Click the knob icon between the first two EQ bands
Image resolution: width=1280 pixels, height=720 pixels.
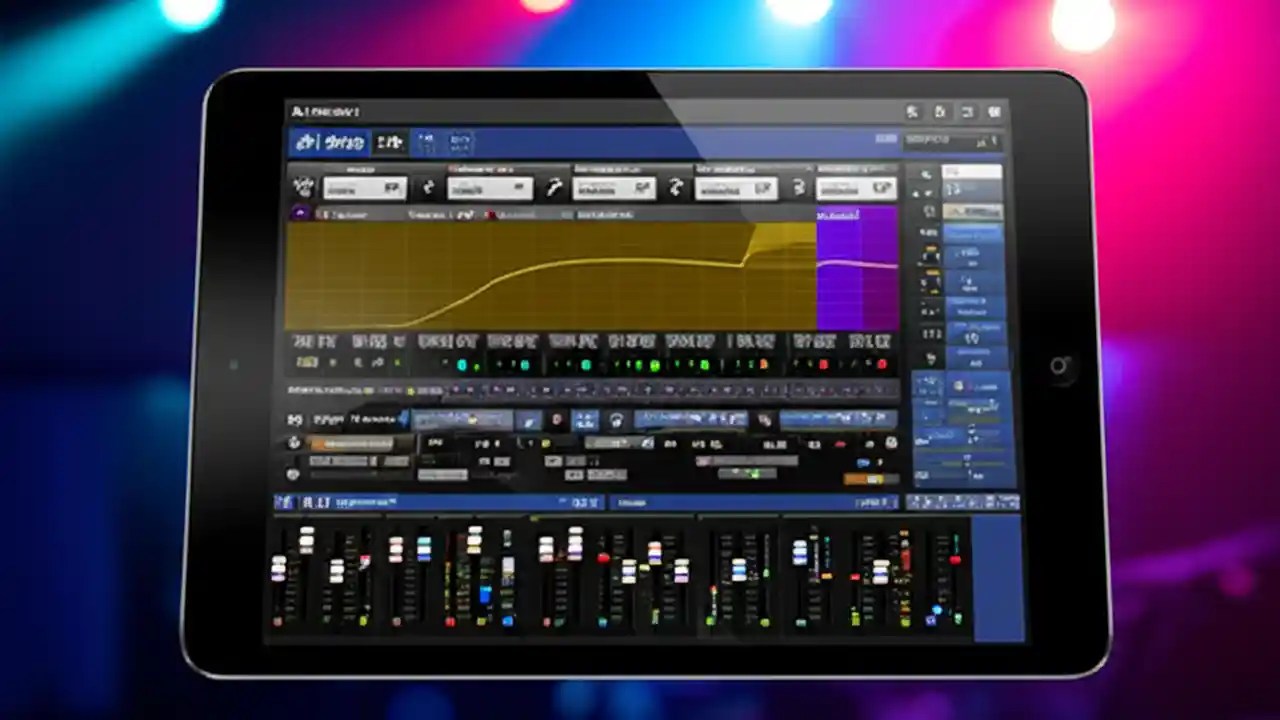click(x=428, y=188)
